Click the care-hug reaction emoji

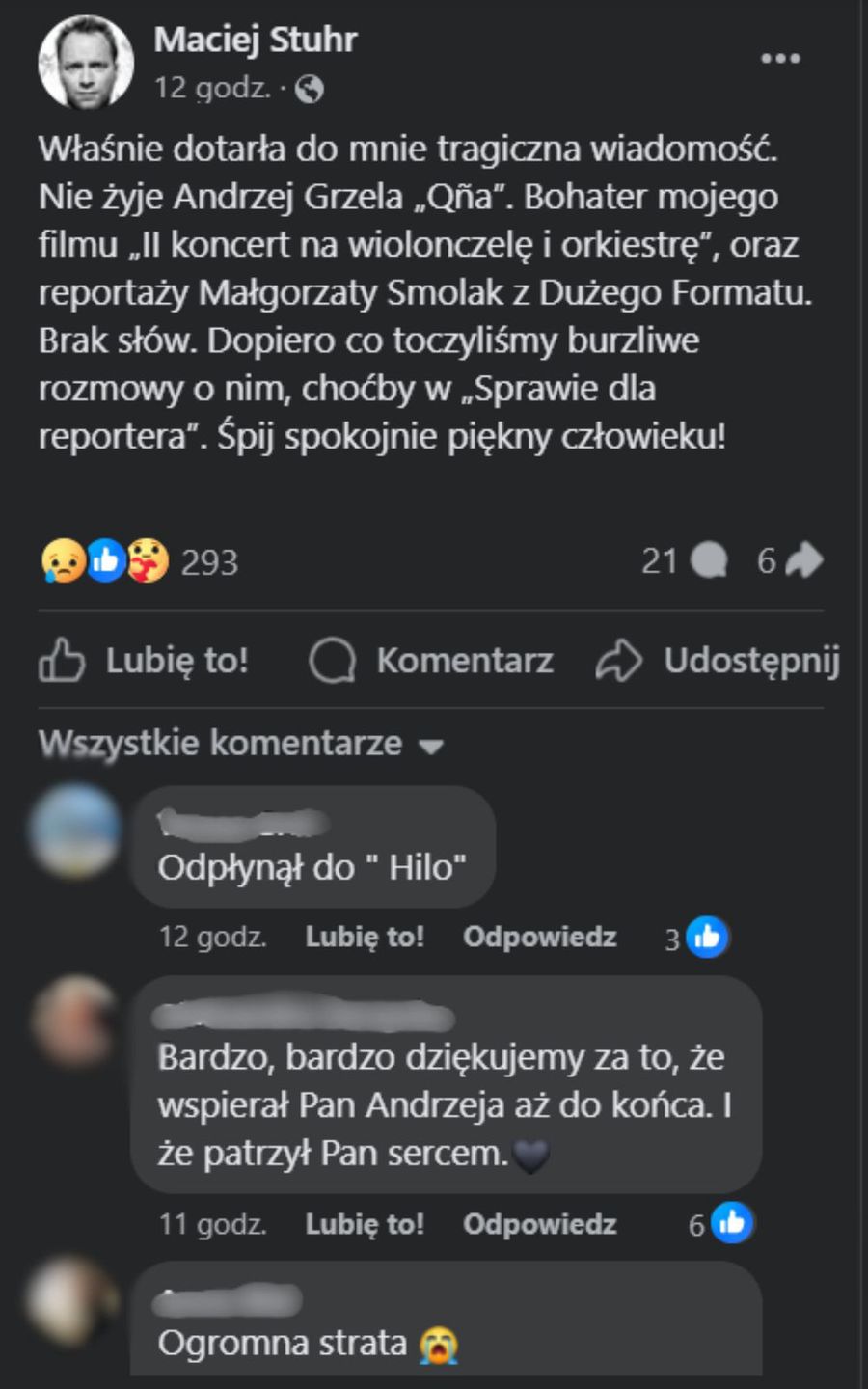[x=148, y=560]
